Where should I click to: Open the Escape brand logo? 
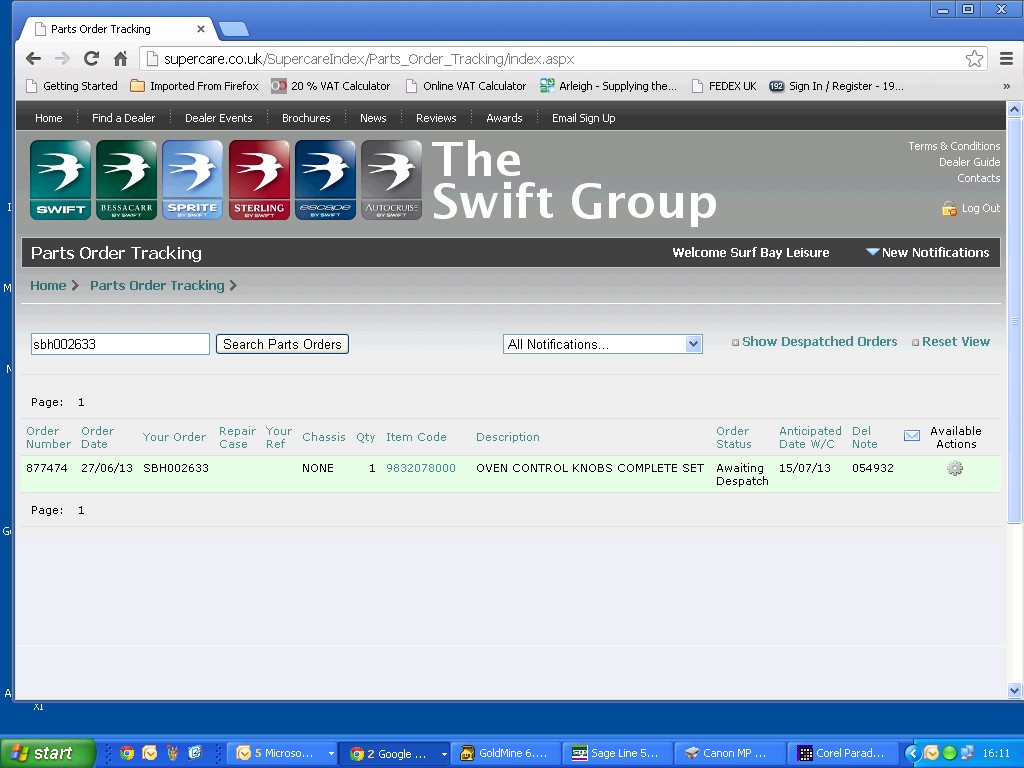click(325, 180)
